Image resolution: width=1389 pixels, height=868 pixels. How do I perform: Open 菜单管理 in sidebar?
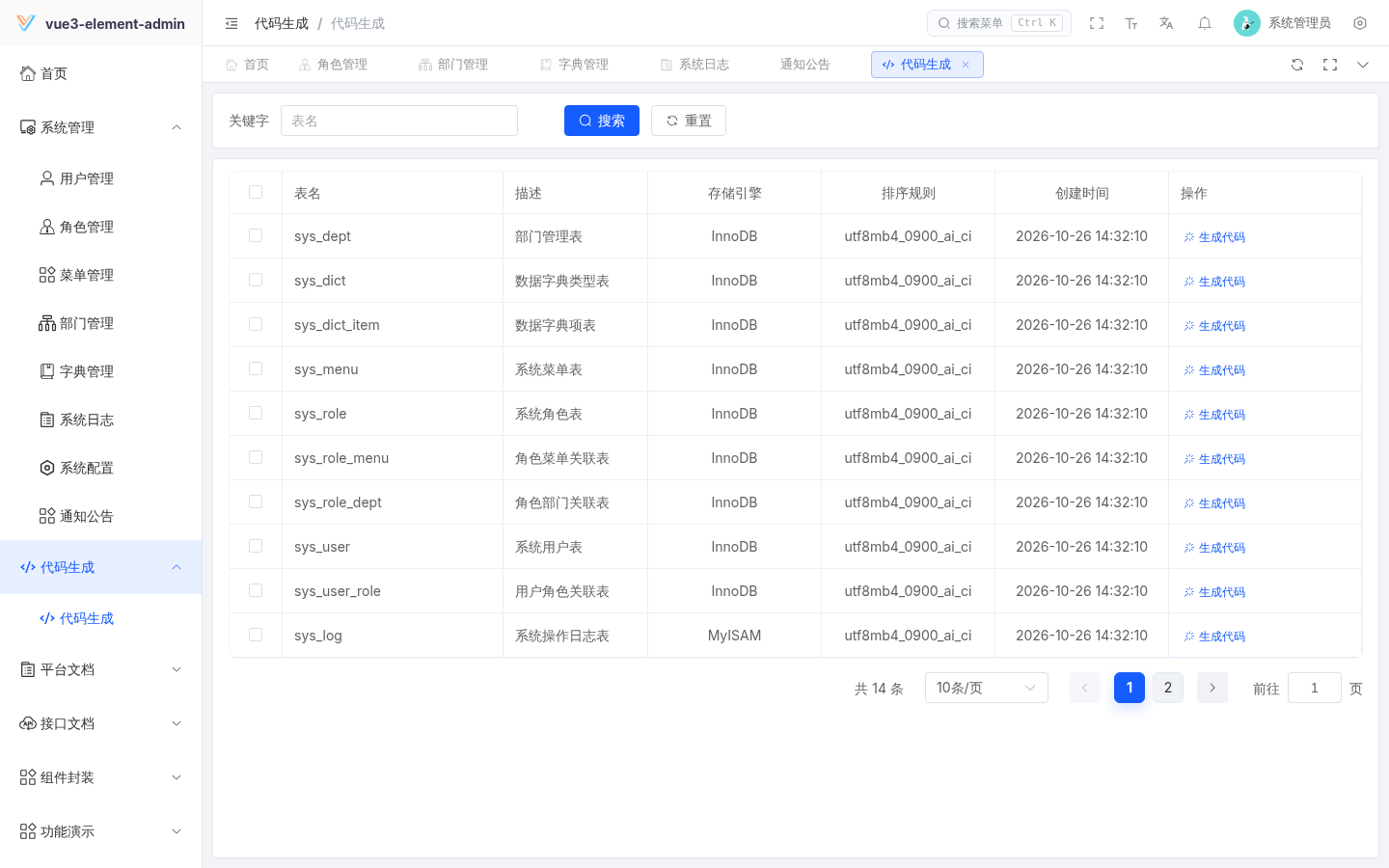[x=101, y=275]
